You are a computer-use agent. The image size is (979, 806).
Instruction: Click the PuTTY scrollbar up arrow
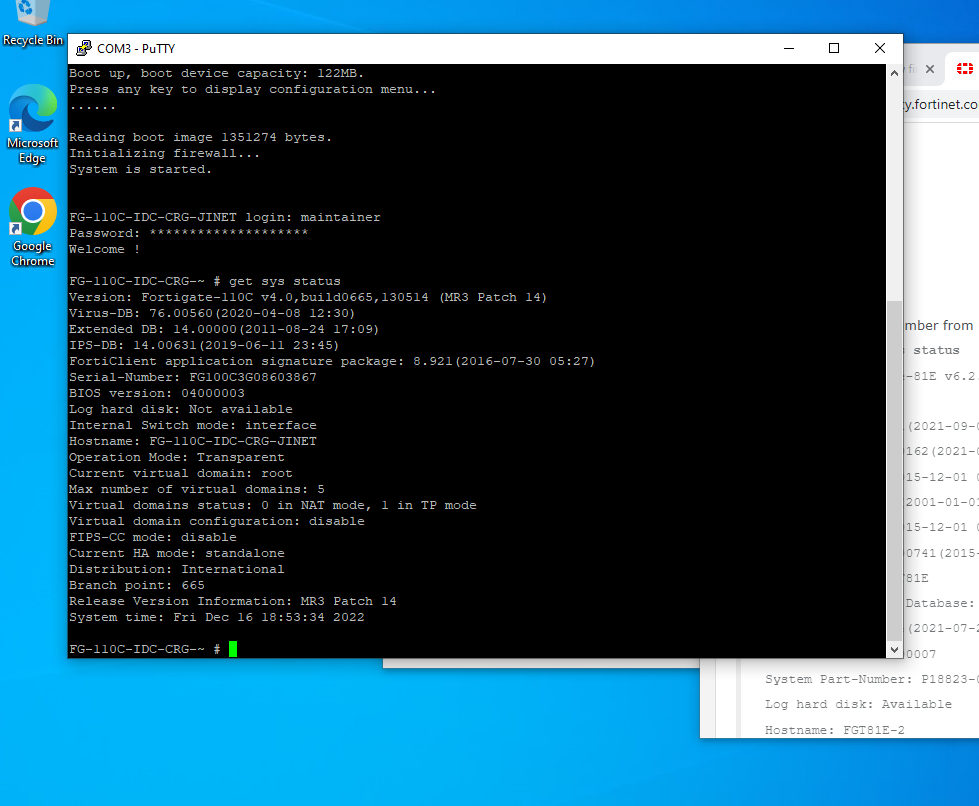coord(893,71)
